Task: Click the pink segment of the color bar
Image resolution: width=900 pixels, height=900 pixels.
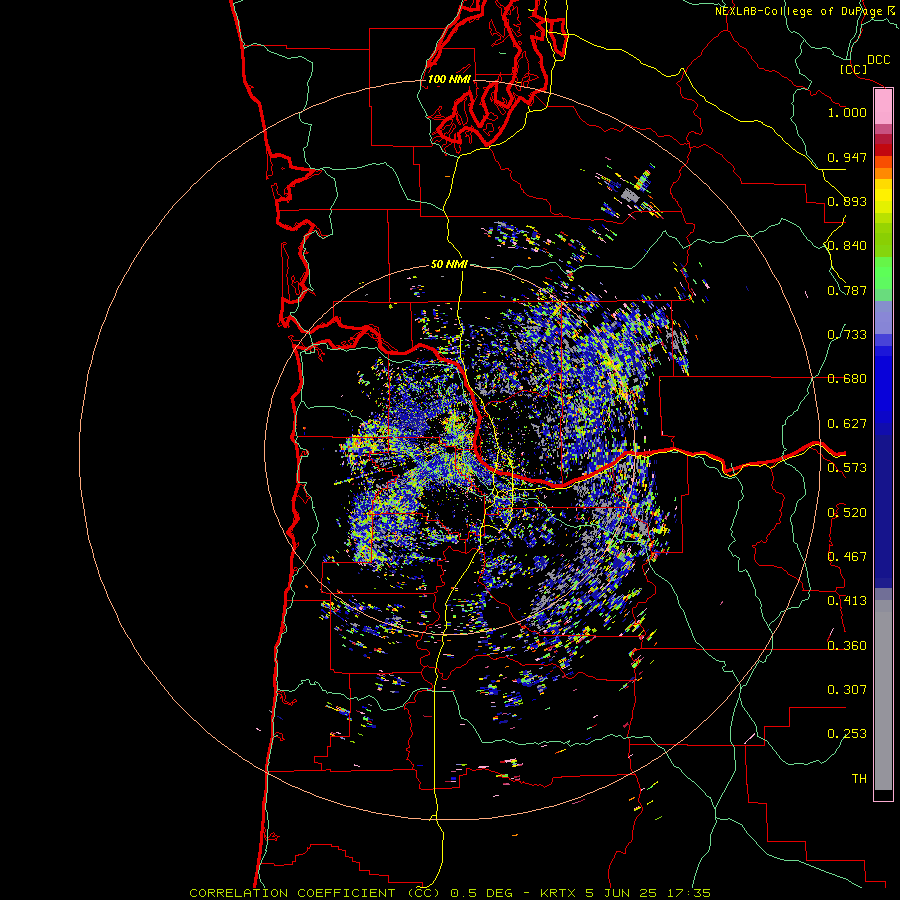Action: (x=883, y=107)
